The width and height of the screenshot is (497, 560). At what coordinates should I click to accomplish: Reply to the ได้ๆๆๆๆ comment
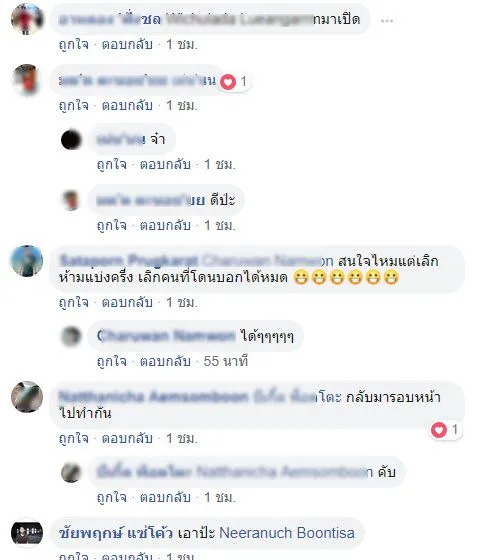point(165,361)
